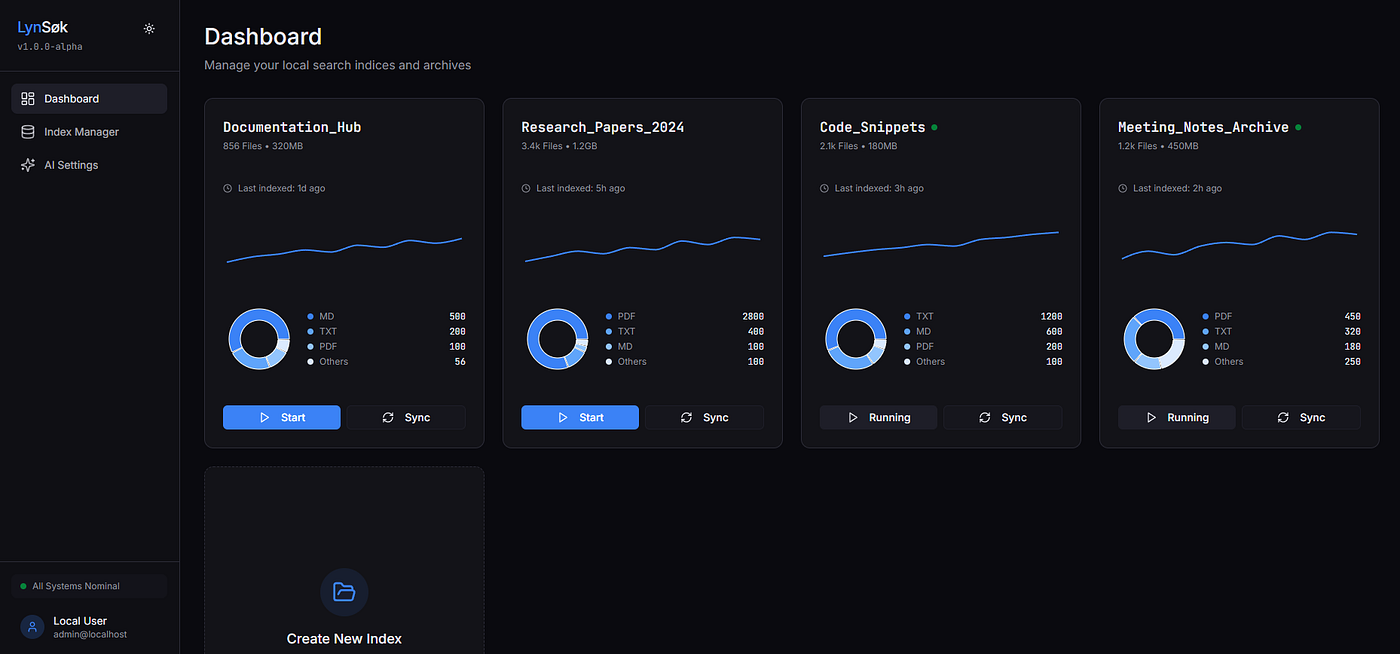Click the donut chart on Research_Papers_2024 card
Image resolution: width=1400 pixels, height=654 pixels.
pyautogui.click(x=557, y=339)
